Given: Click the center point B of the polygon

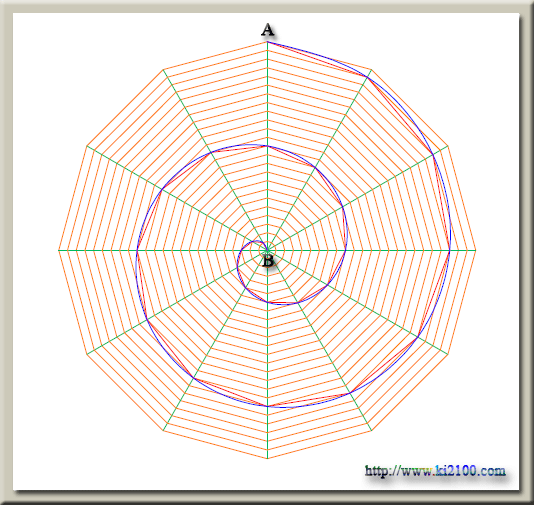Looking at the screenshot, I should (267, 251).
